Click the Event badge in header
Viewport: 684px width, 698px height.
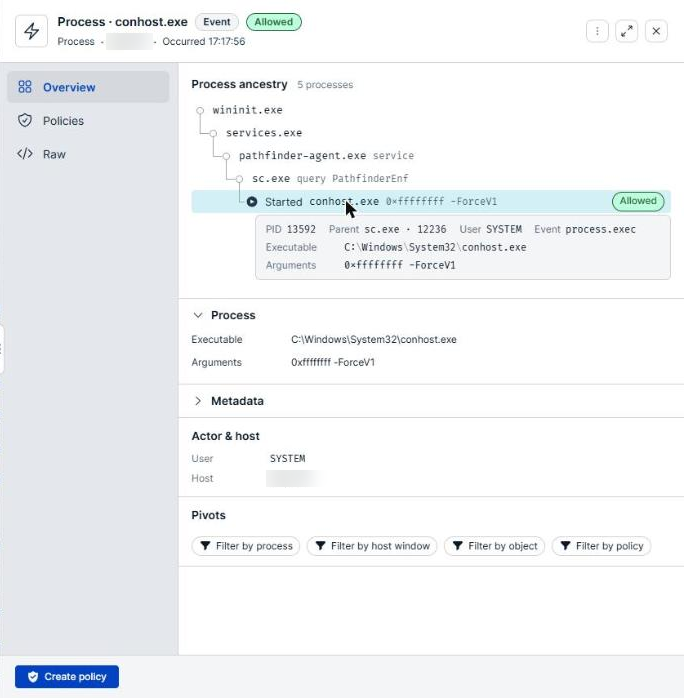[x=217, y=22]
